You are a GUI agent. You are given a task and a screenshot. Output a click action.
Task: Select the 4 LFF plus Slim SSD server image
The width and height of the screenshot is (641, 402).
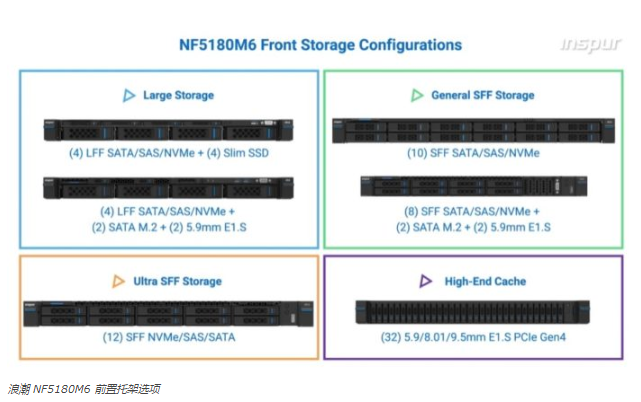pyautogui.click(x=168, y=130)
